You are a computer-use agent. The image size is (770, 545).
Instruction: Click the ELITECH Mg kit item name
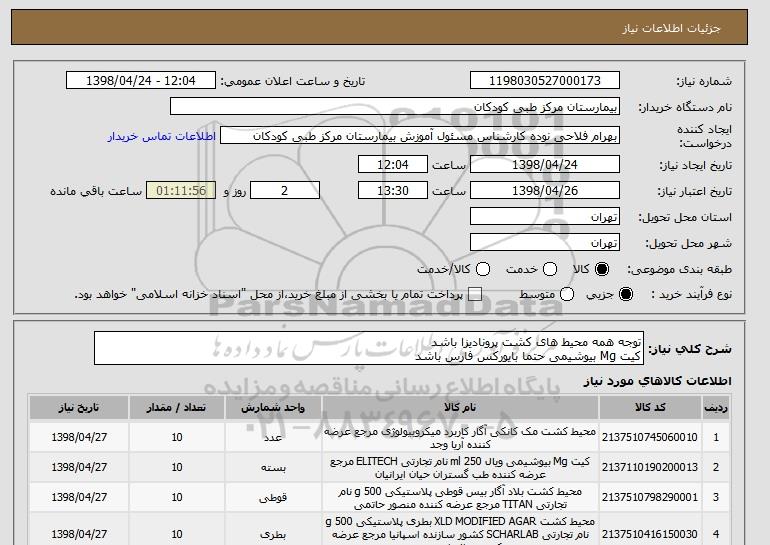(x=460, y=468)
